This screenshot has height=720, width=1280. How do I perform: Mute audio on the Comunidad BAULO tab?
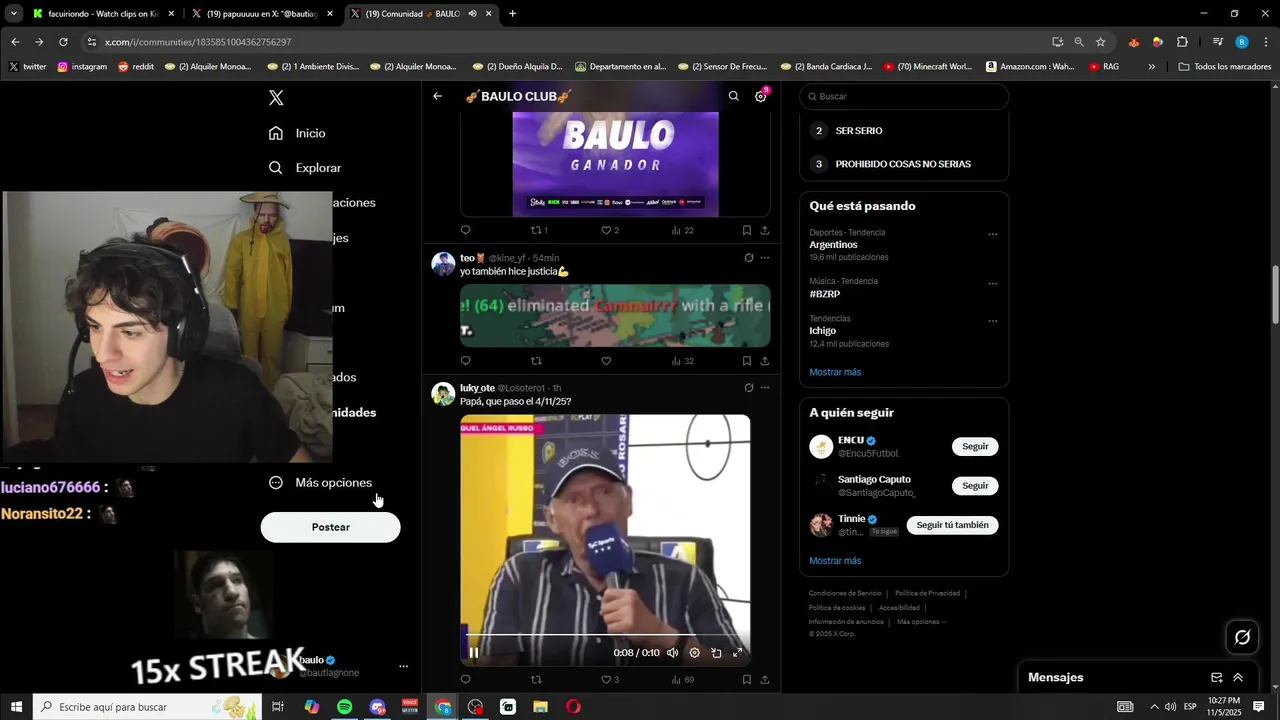pyautogui.click(x=472, y=14)
